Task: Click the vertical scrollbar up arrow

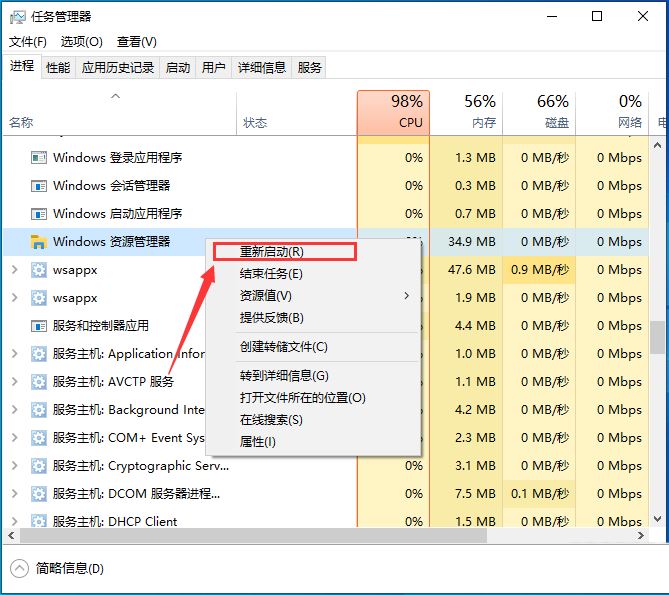Action: (x=657, y=145)
